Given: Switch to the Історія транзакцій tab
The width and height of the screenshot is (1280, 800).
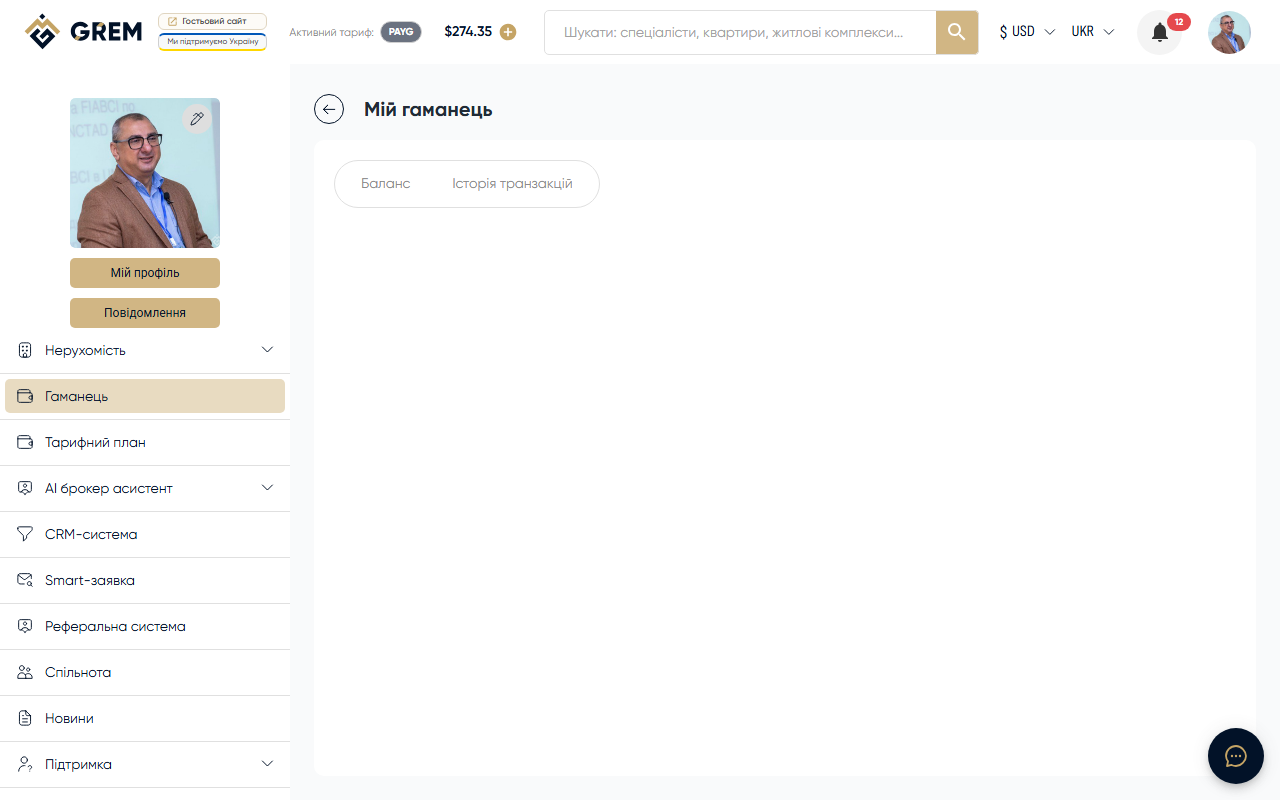Looking at the screenshot, I should click(512, 184).
